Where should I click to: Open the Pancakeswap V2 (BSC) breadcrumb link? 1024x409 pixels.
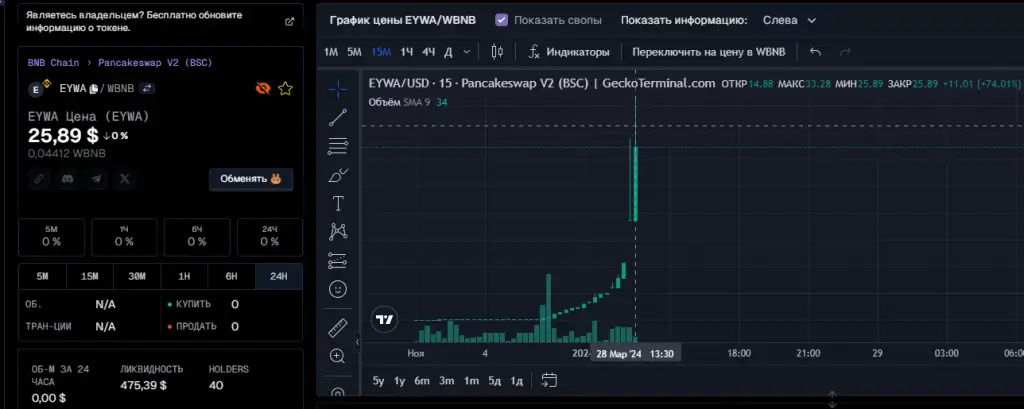[155, 63]
